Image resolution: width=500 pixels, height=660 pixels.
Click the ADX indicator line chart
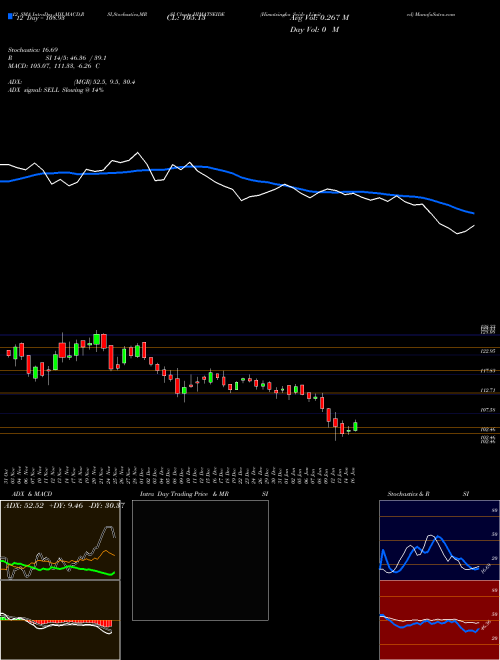[60, 540]
